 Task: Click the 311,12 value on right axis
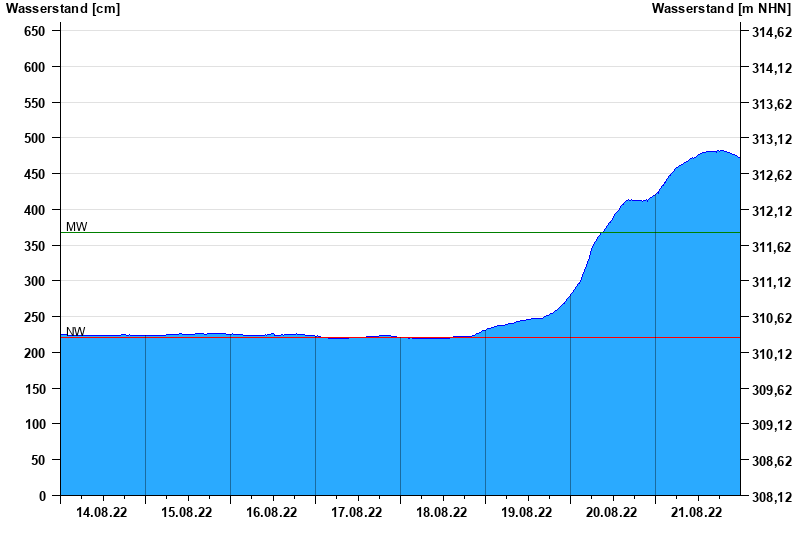[772, 282]
